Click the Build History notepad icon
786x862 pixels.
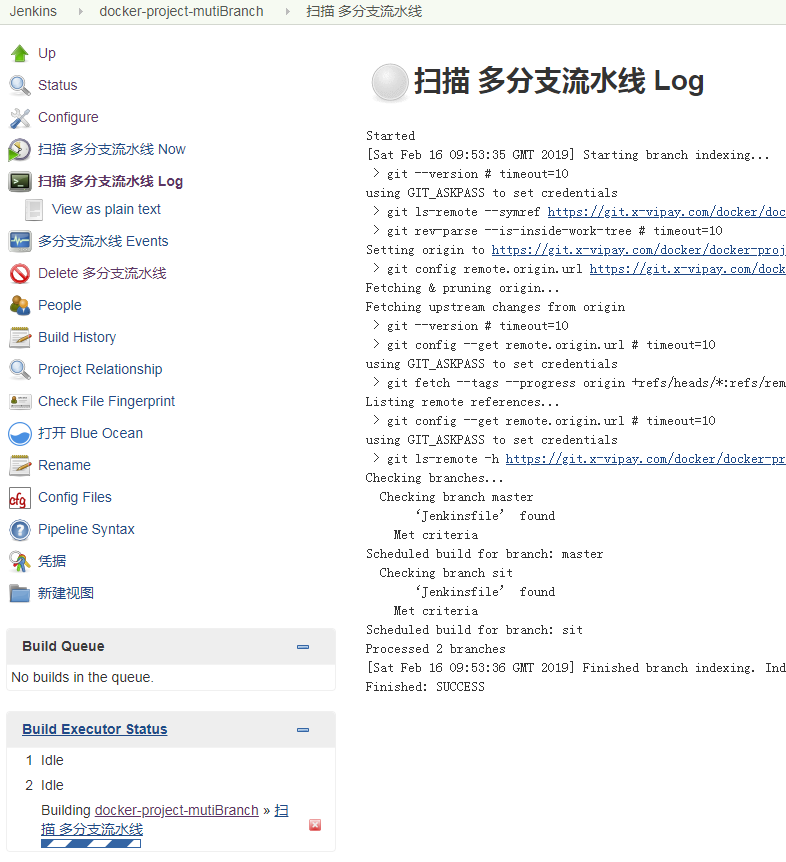(20, 337)
